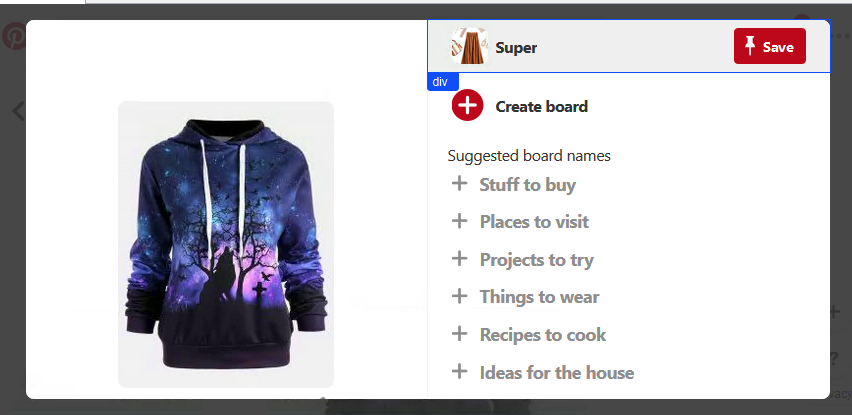
Task: Choose the Stuff to buy suggestion
Action: 528,185
